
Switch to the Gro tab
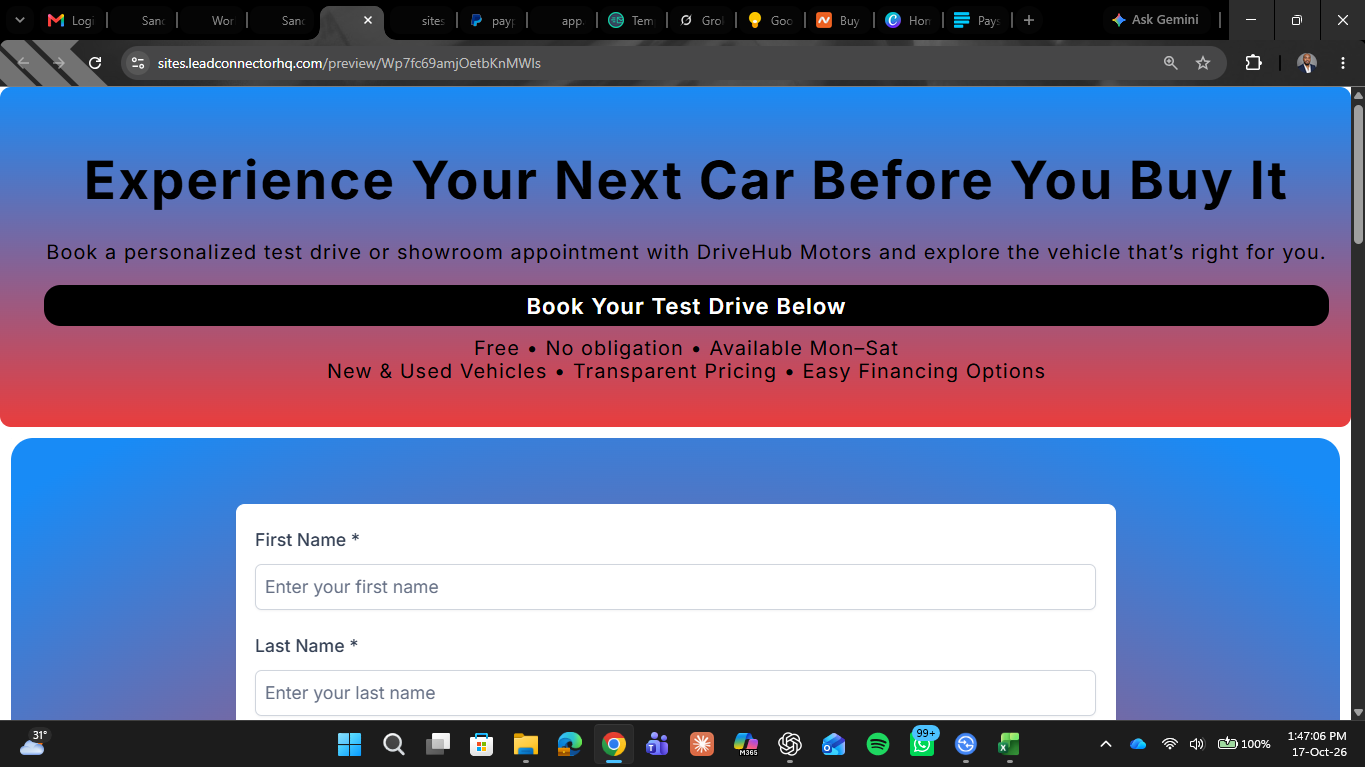pyautogui.click(x=701, y=20)
